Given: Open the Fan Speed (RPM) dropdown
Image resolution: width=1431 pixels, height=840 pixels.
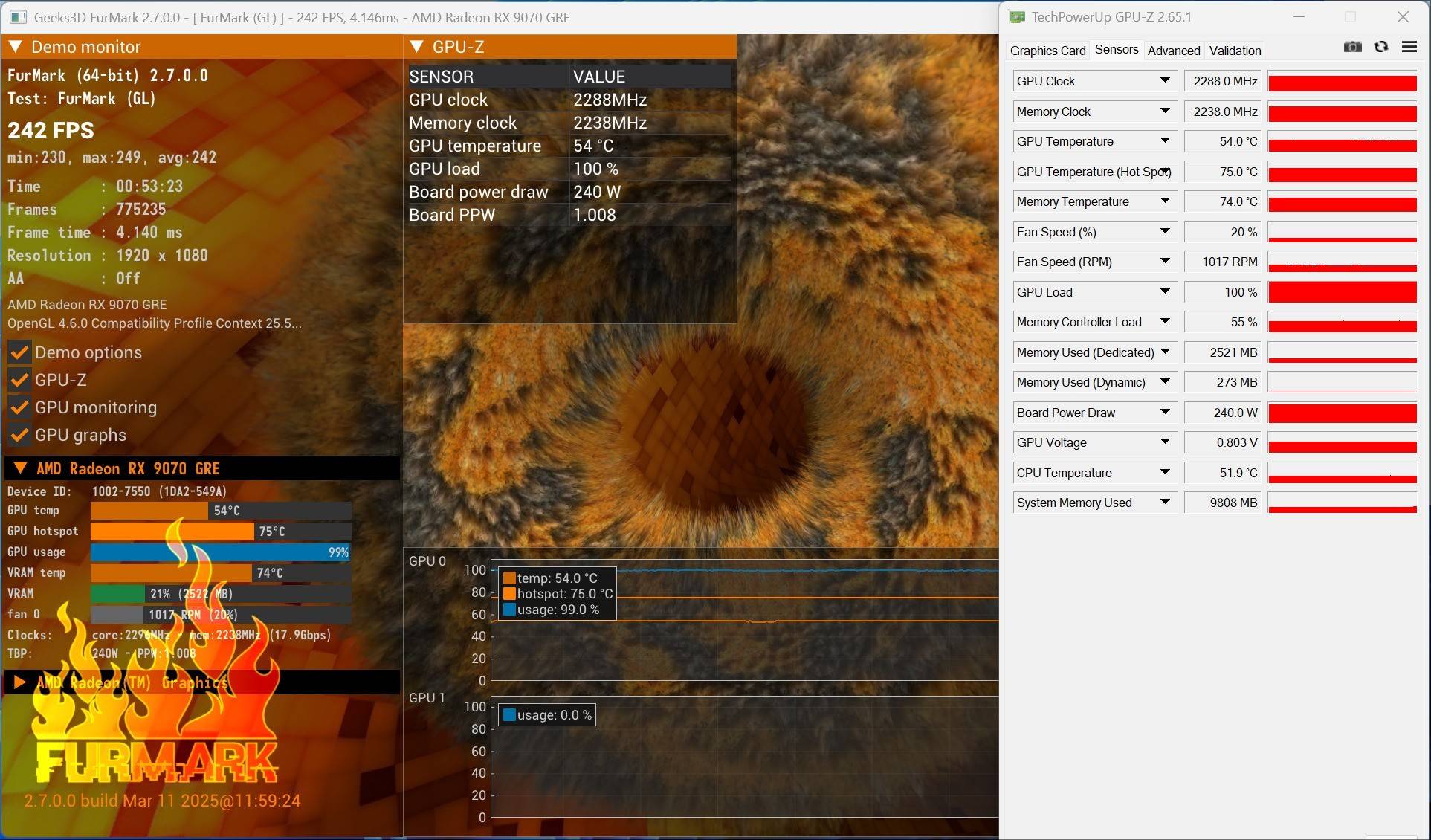Looking at the screenshot, I should 1165,262.
